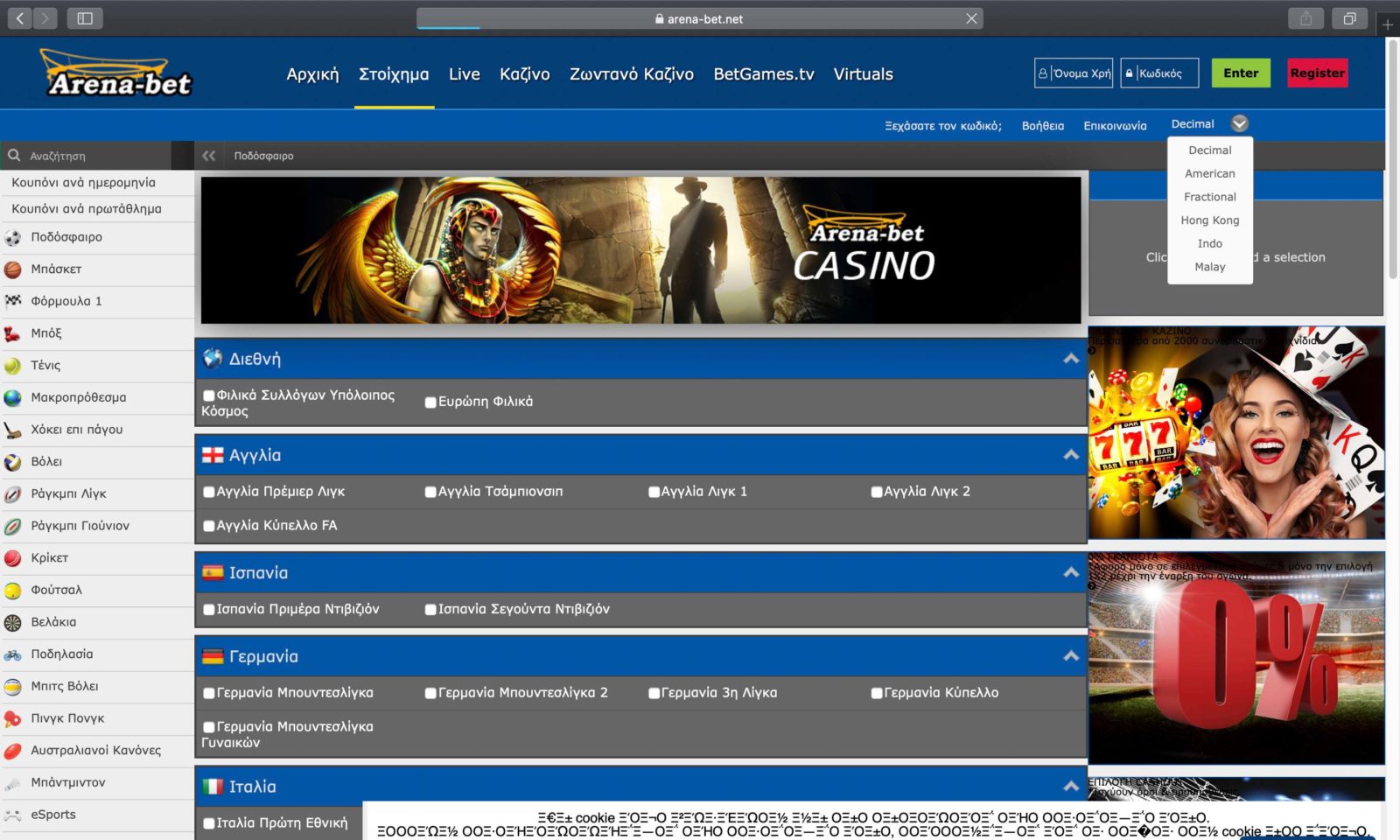Open the Καζίνο tab
Screen dimensions: 1400x840
click(525, 74)
